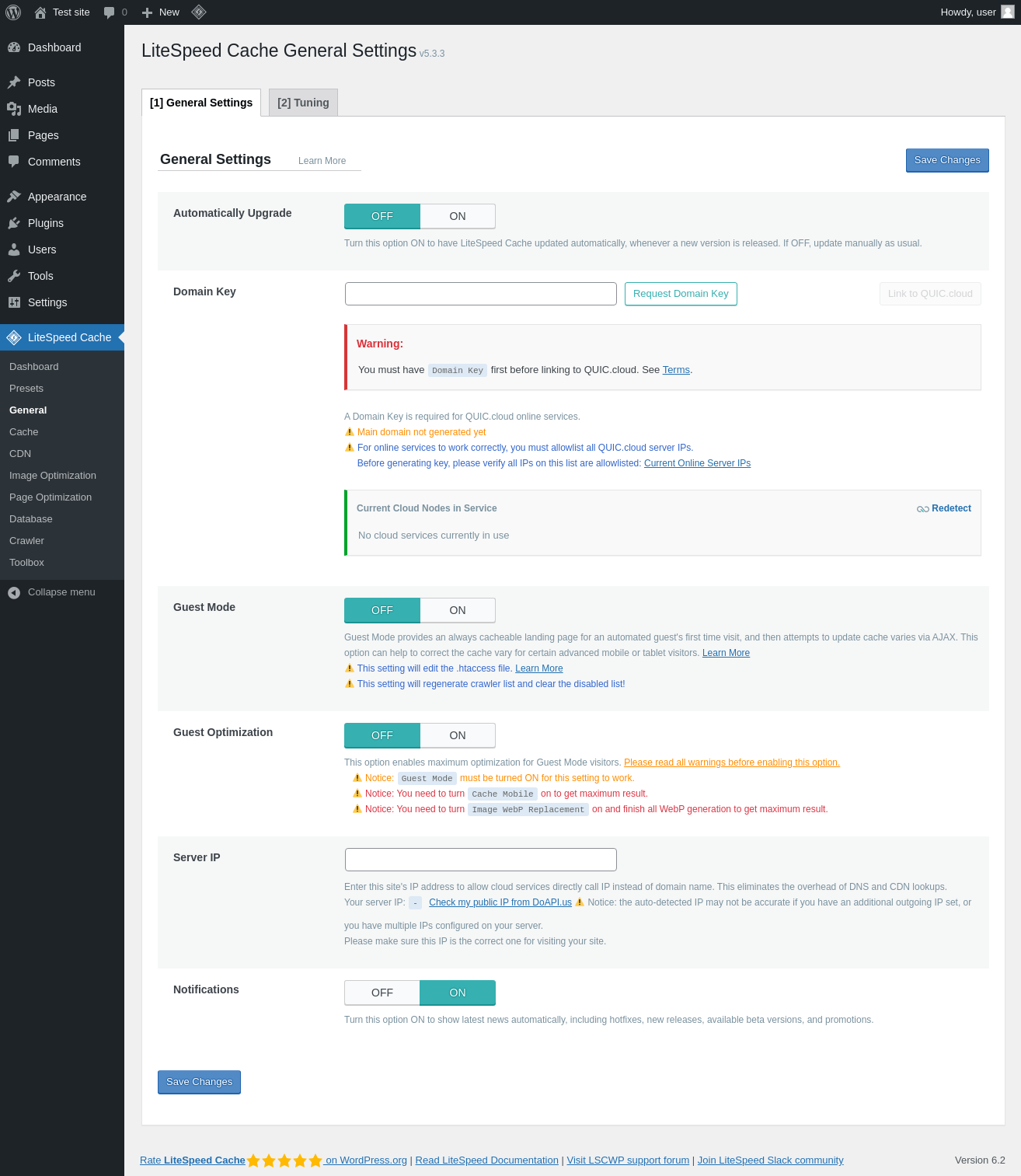Open the Terms link in warning

[676, 370]
